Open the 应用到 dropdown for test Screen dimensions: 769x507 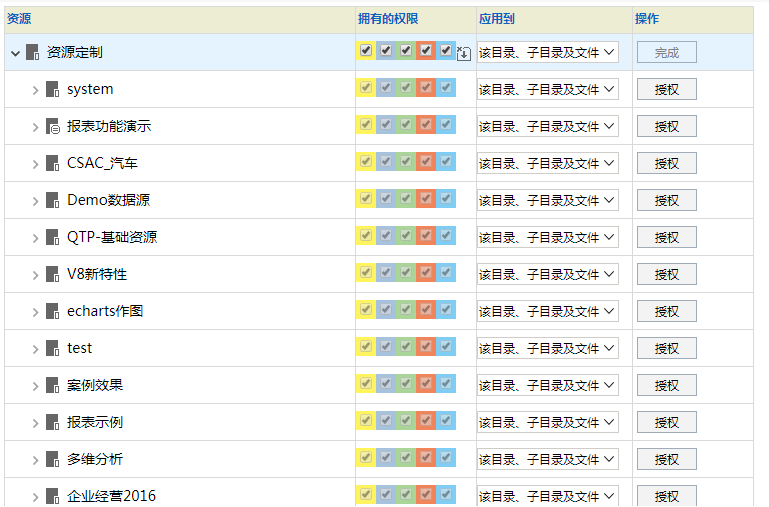point(547,348)
